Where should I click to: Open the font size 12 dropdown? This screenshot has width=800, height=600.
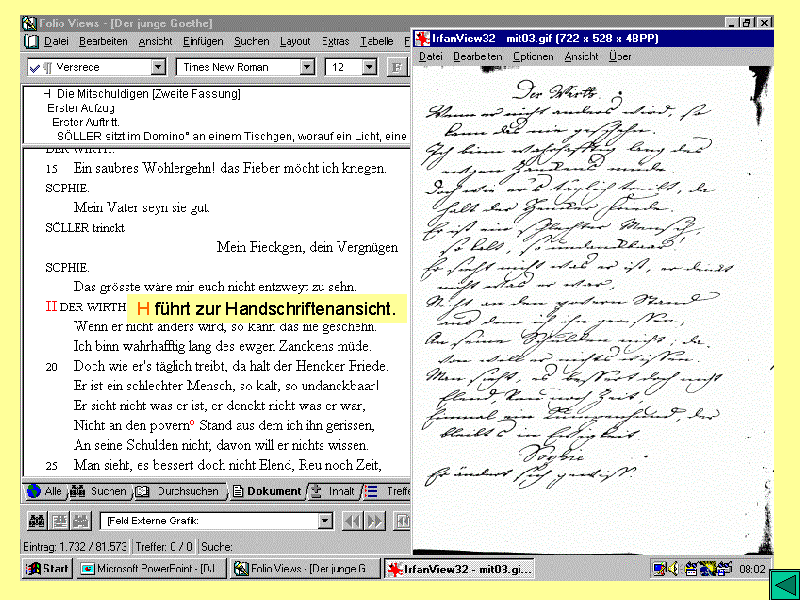(x=369, y=67)
